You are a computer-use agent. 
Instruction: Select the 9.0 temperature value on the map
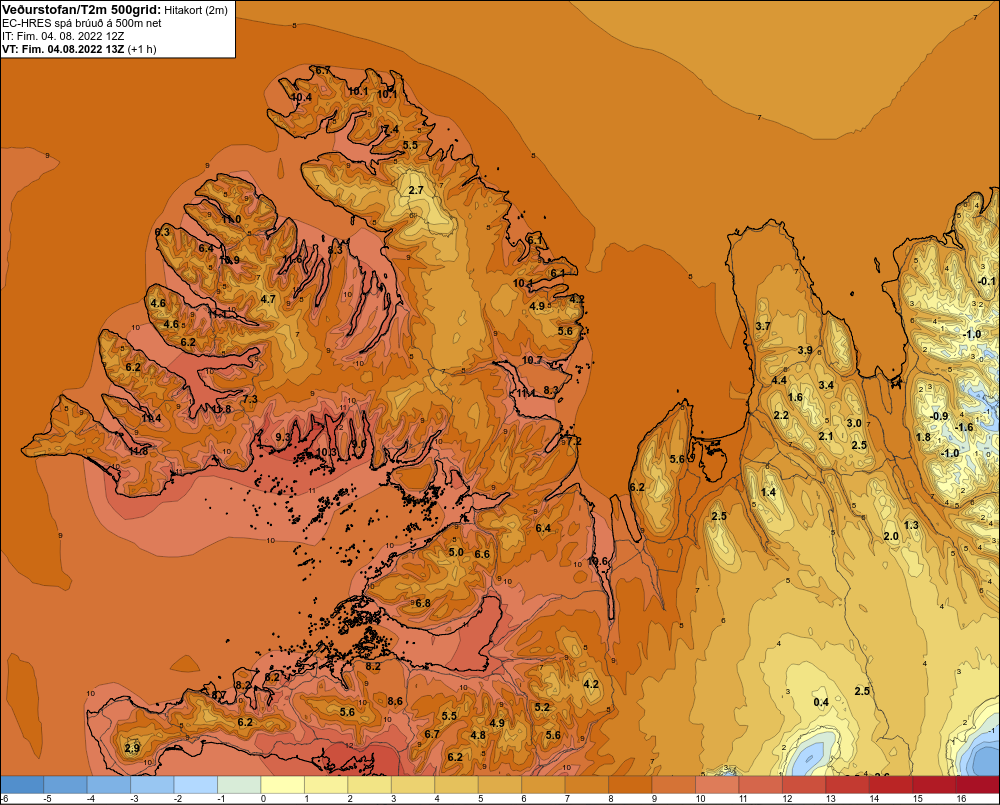[359, 444]
